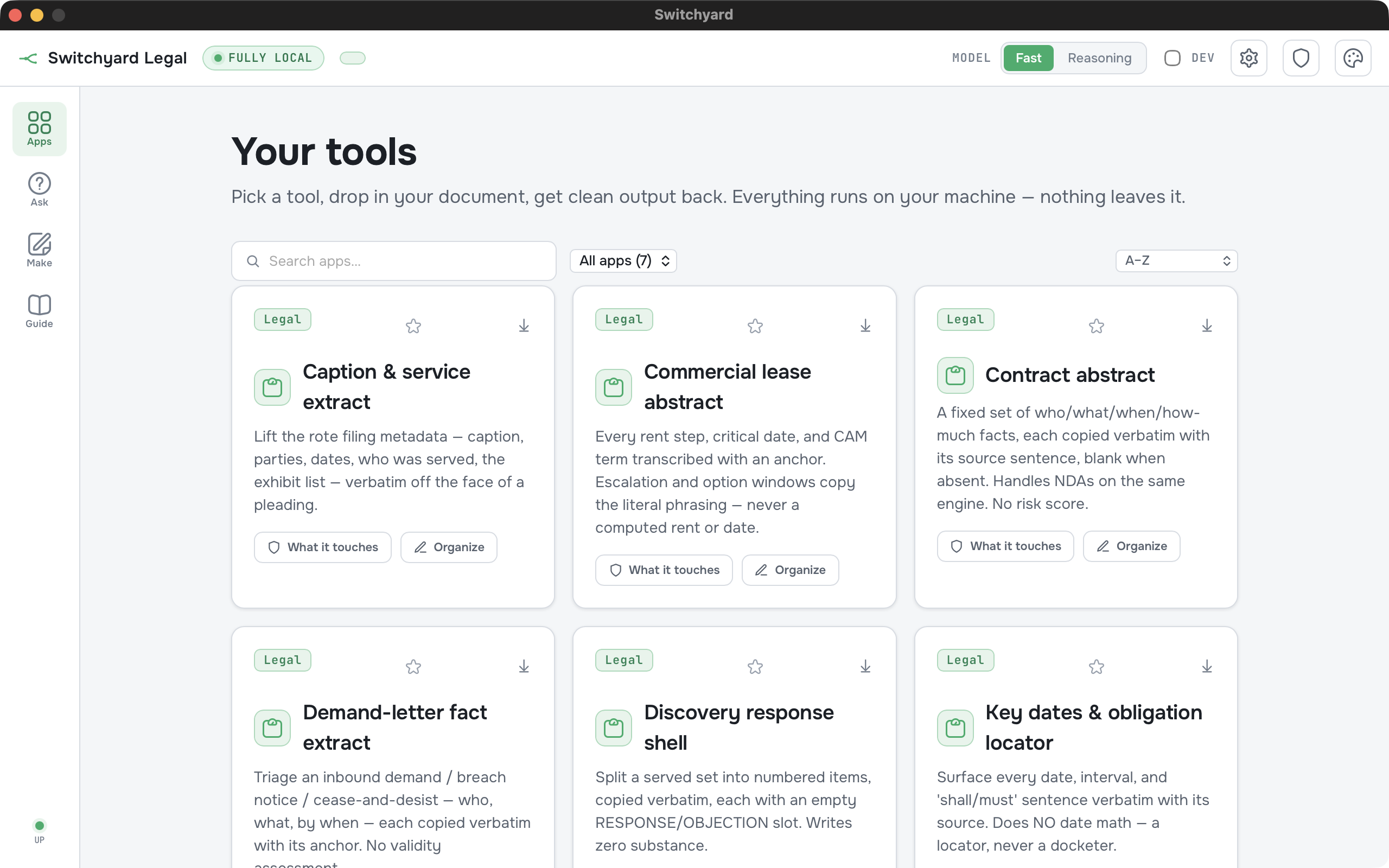The width and height of the screenshot is (1389, 868).
Task: Click the Contract abstract clipboard icon
Action: coord(955,375)
